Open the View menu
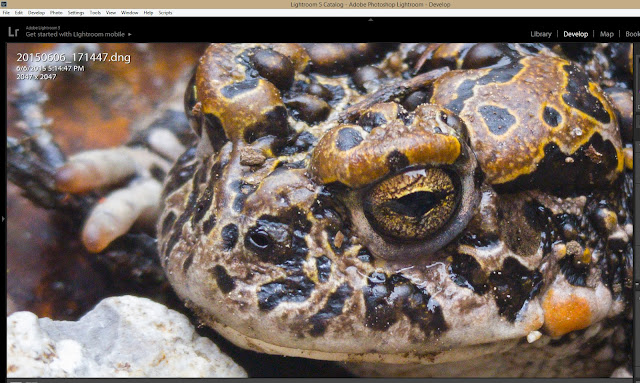This screenshot has width=640, height=383. pyautogui.click(x=111, y=13)
